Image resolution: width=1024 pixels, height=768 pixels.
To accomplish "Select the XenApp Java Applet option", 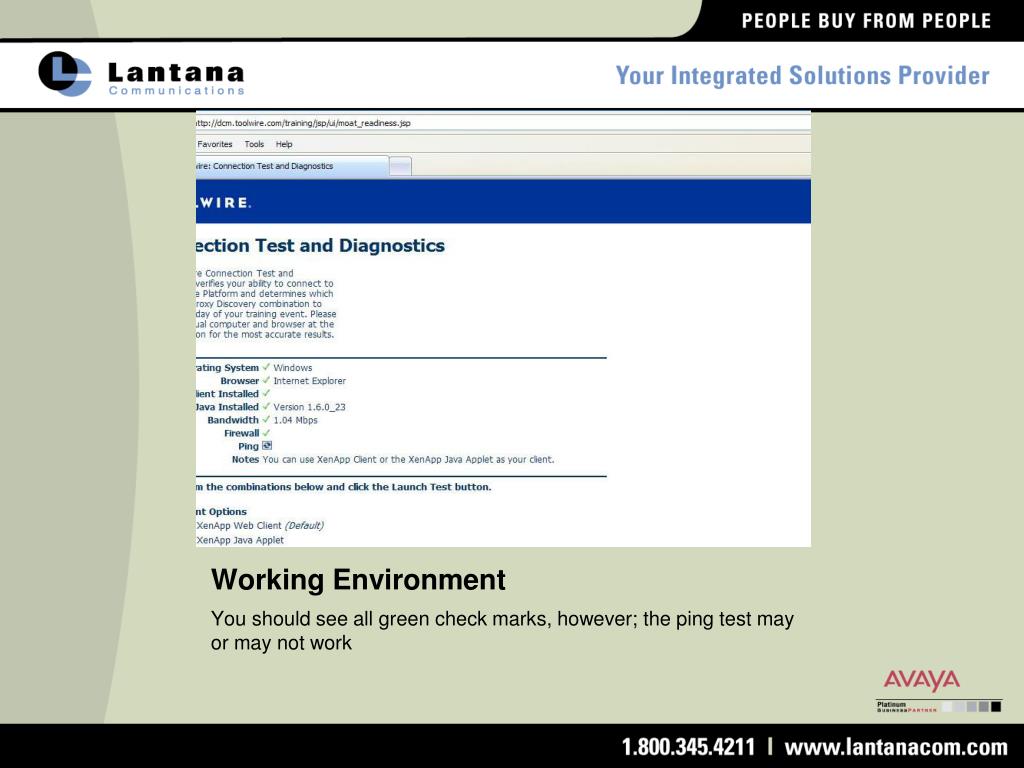I will [x=240, y=540].
